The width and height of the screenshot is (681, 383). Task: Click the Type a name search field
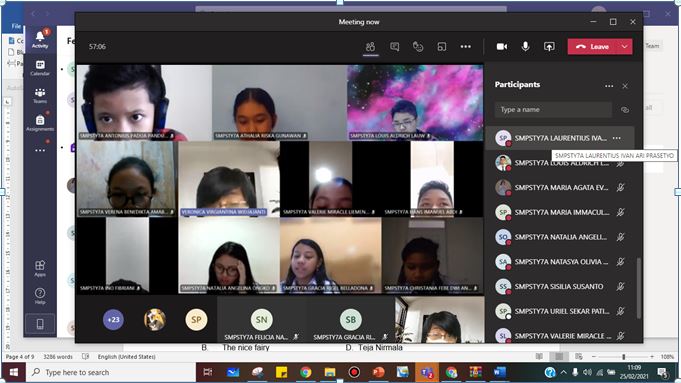point(553,109)
